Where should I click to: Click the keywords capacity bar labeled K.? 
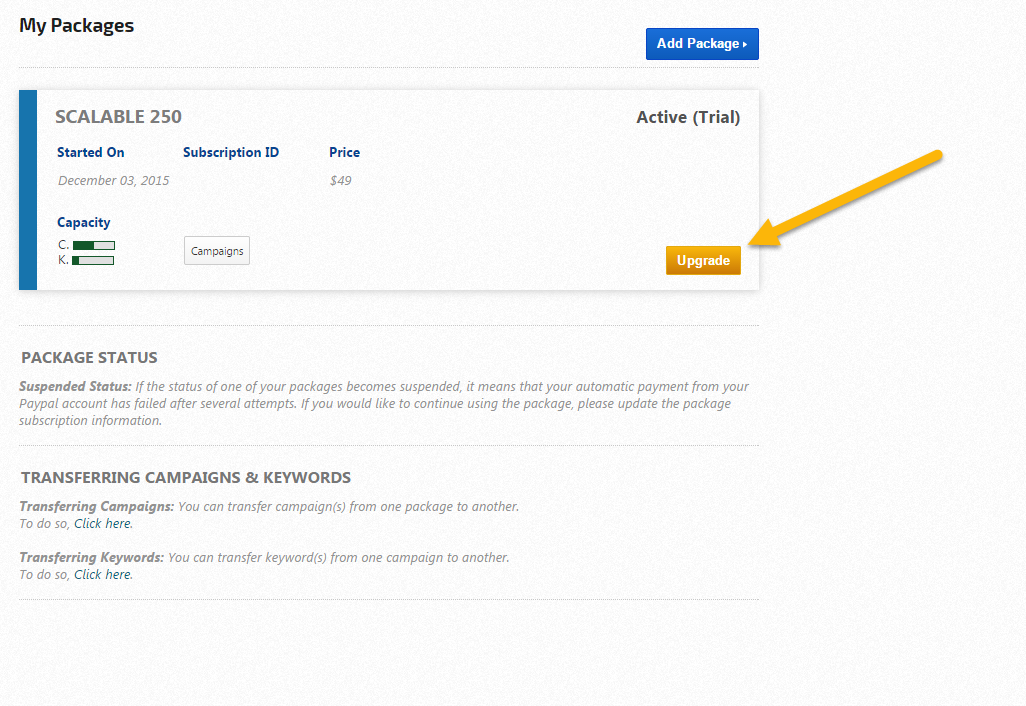[93, 260]
